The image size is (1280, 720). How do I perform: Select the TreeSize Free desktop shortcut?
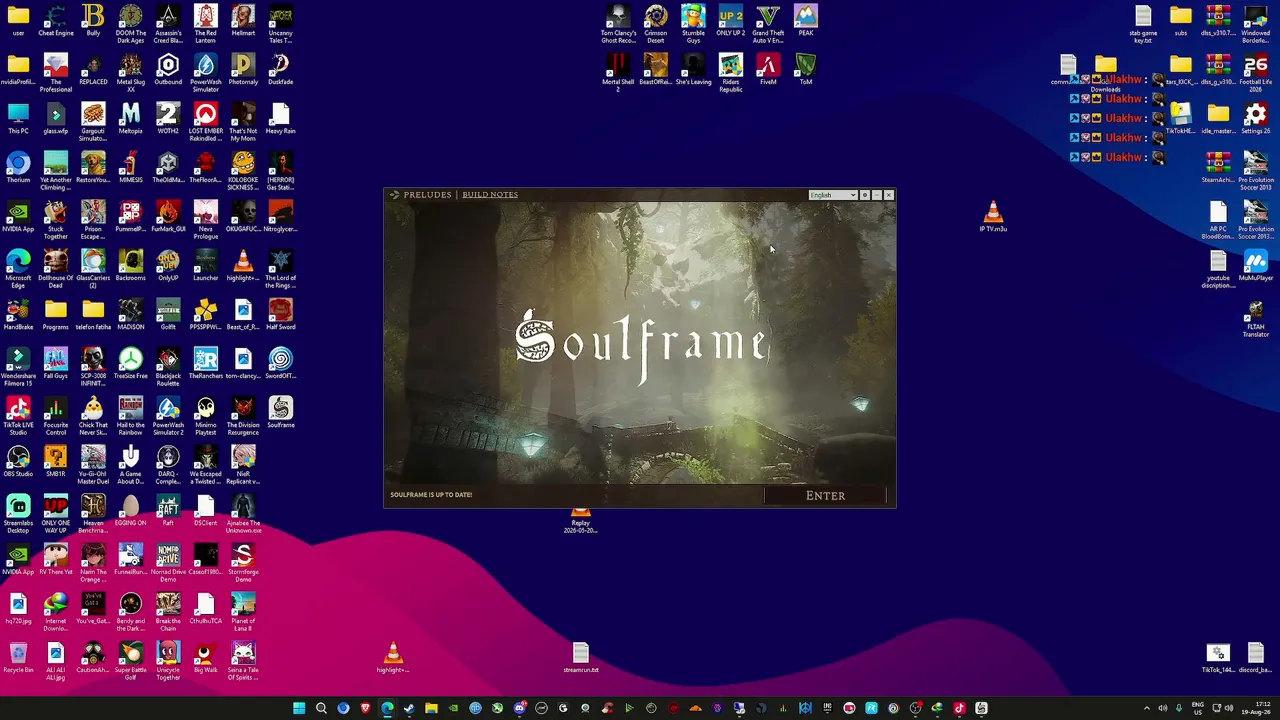tap(131, 364)
